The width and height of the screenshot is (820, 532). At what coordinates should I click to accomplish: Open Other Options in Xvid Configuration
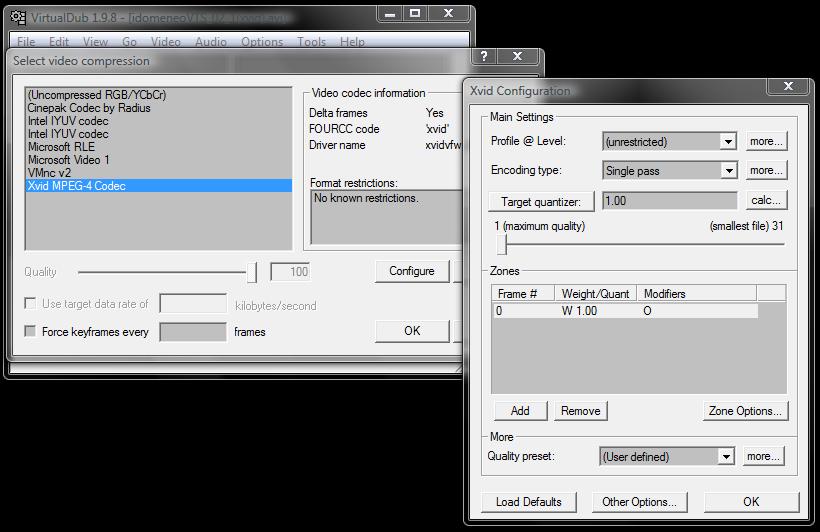point(639,502)
